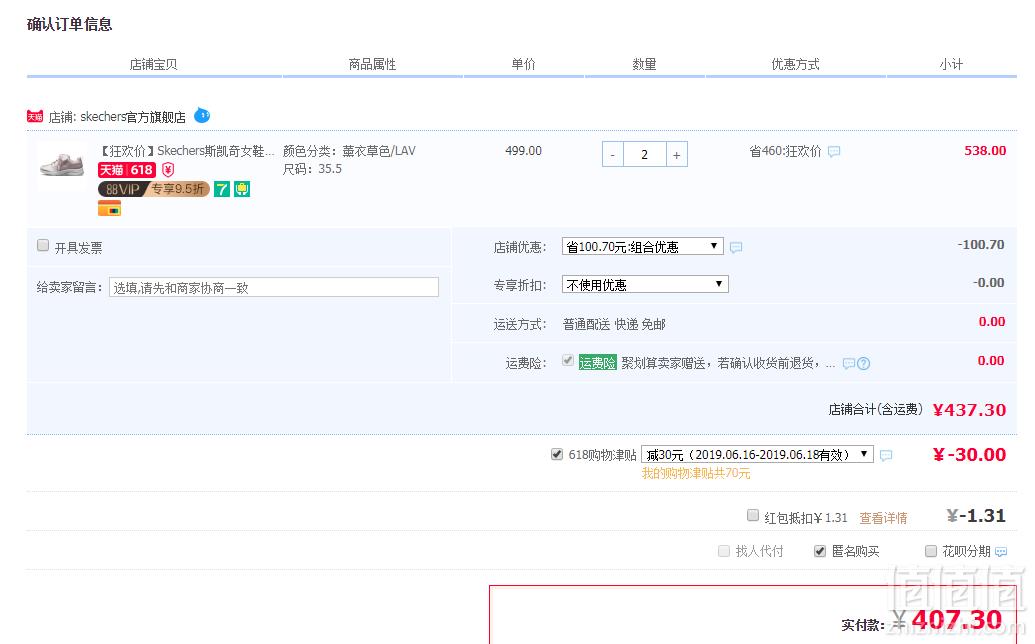The height and width of the screenshot is (644, 1035).
Task: Tick the 开具发票 invoice checkbox
Action: [x=43, y=245]
